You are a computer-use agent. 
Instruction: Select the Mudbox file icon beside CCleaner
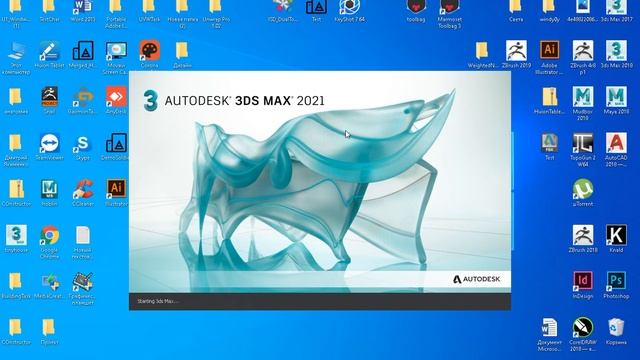click(x=49, y=193)
